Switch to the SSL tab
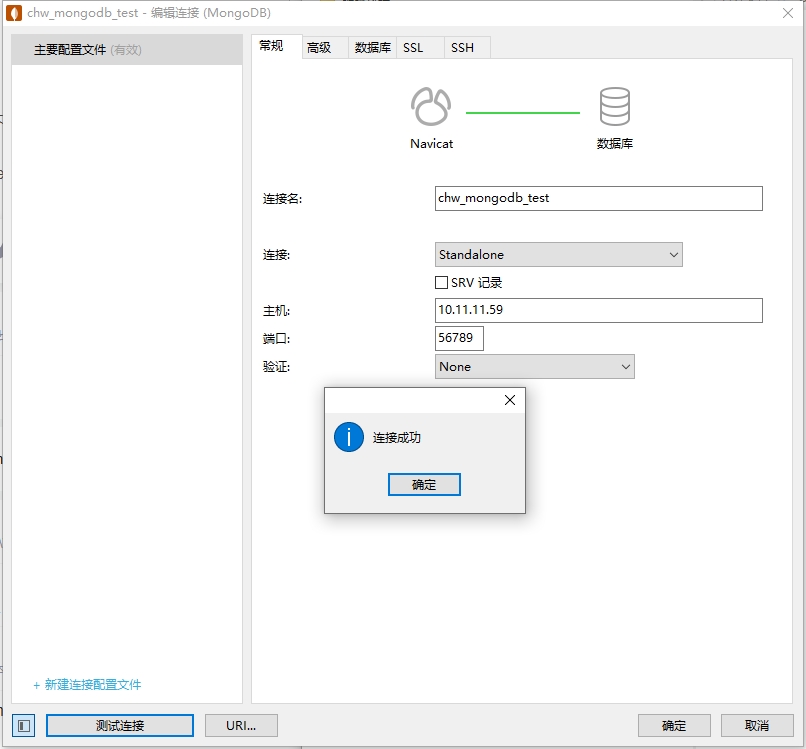The height and width of the screenshot is (749, 806). click(420, 48)
